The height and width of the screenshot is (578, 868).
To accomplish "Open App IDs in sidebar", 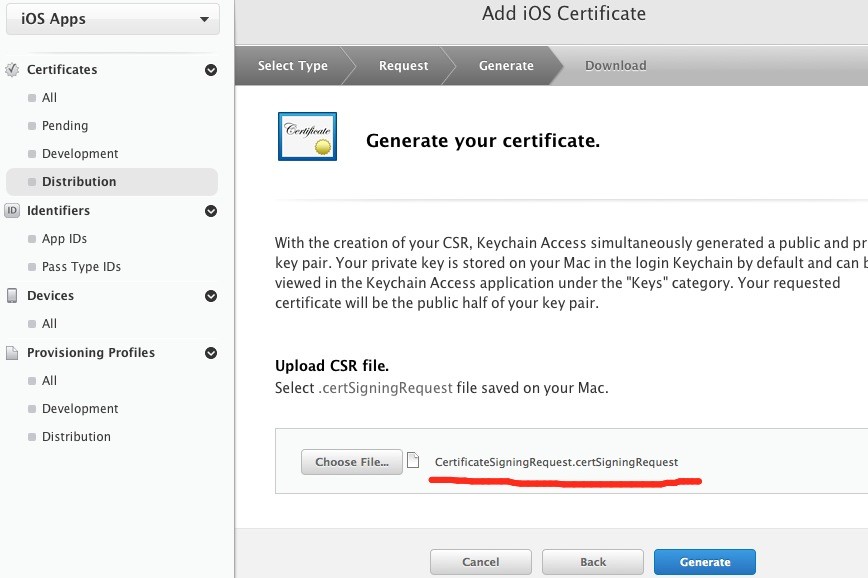I will pyautogui.click(x=64, y=239).
